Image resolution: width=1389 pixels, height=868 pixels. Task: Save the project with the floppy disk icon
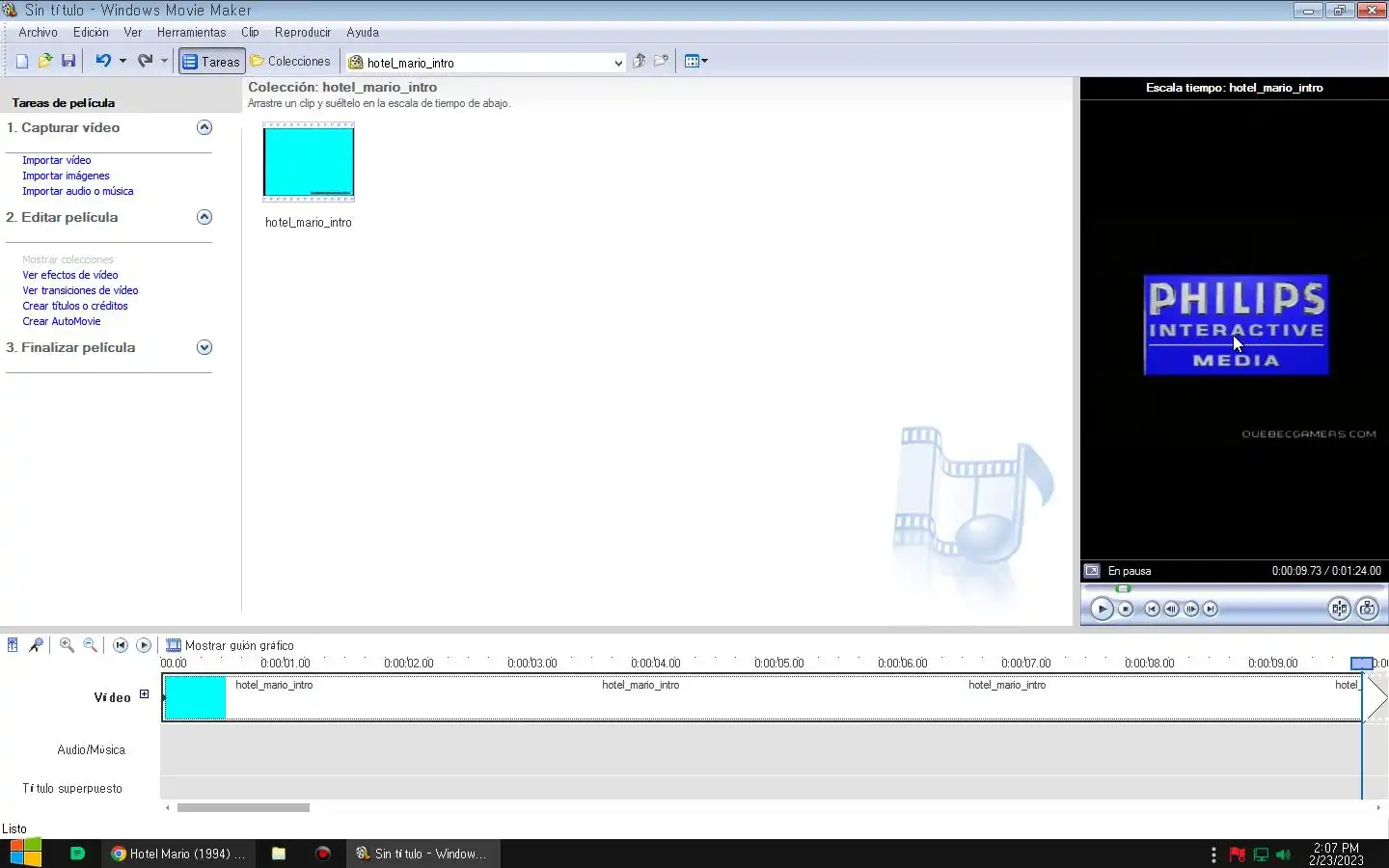pos(68,61)
